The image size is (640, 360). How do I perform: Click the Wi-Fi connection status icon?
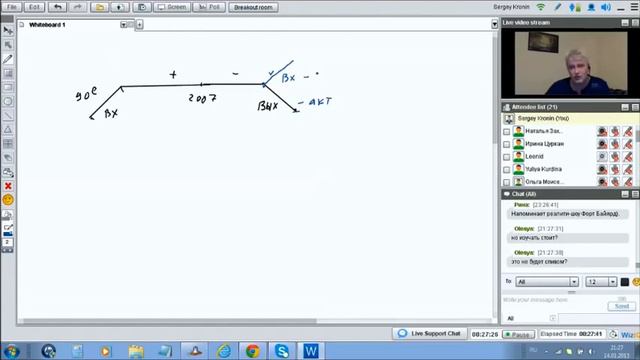541,7
